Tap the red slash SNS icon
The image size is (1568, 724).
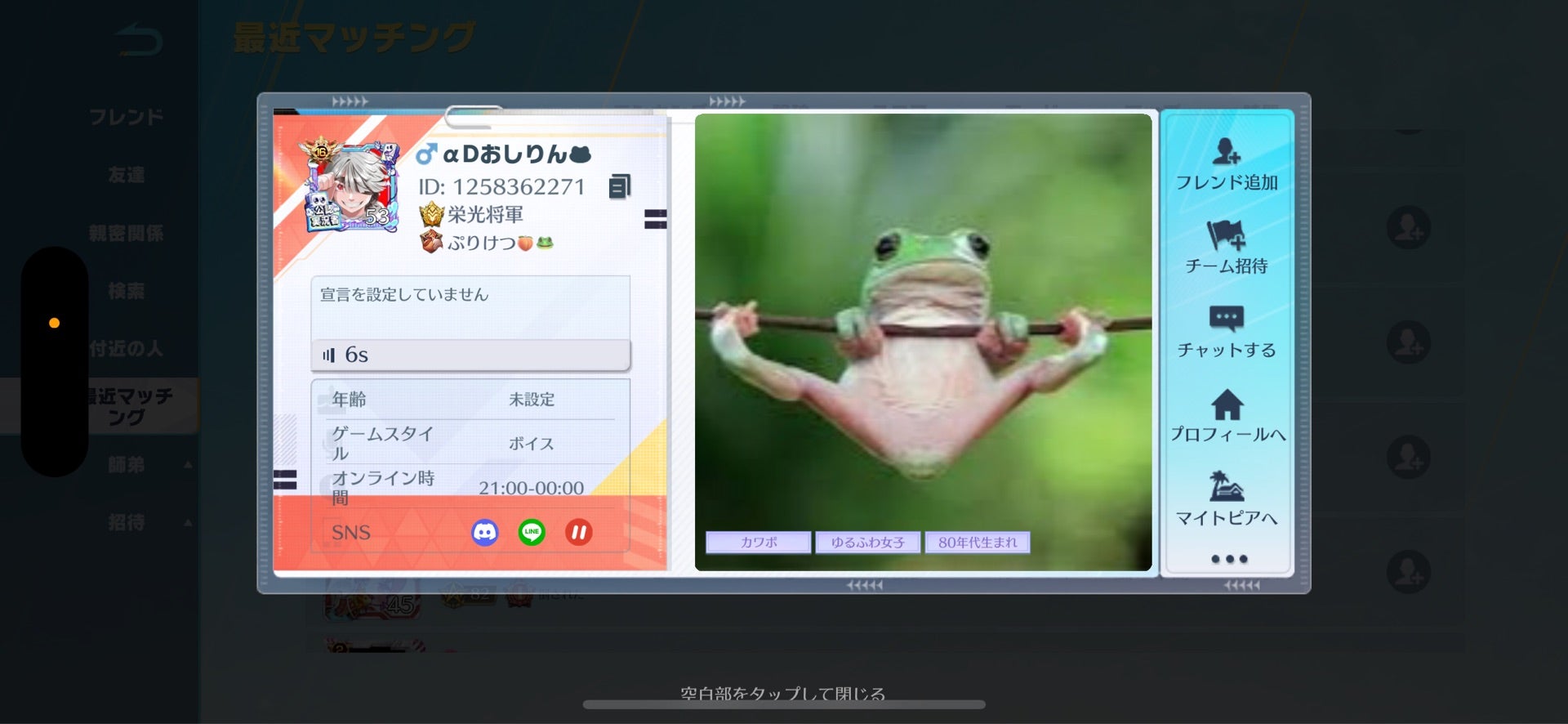[x=579, y=533]
